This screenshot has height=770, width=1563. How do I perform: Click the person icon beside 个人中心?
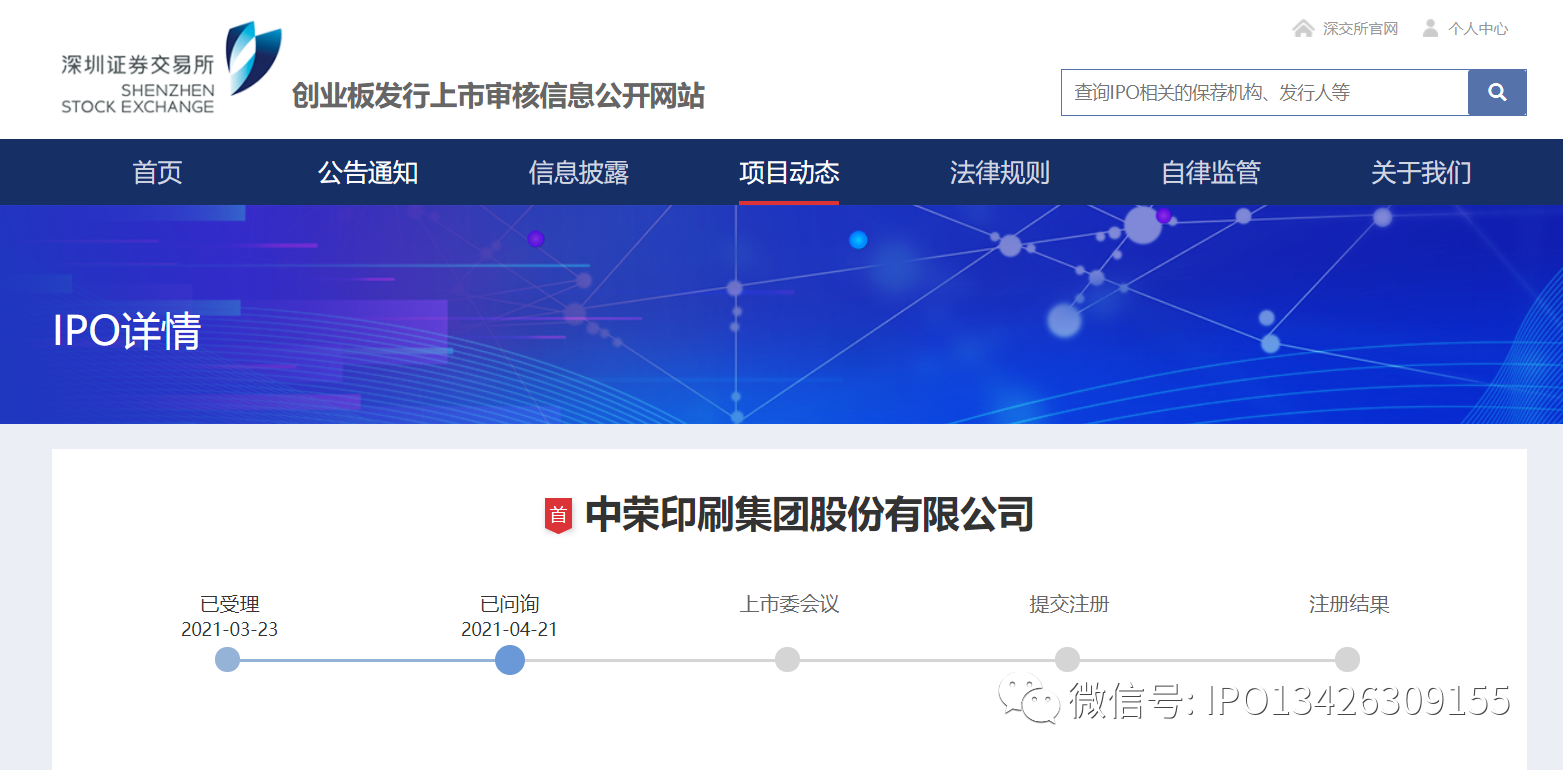1431,28
